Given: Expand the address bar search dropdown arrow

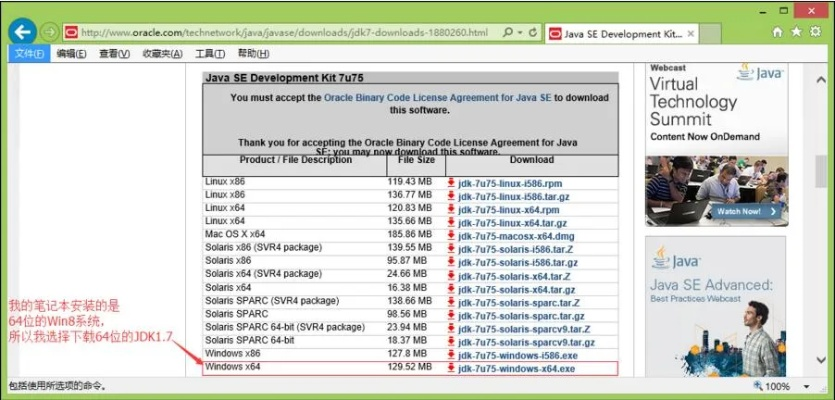Looking at the screenshot, I should coord(520,33).
